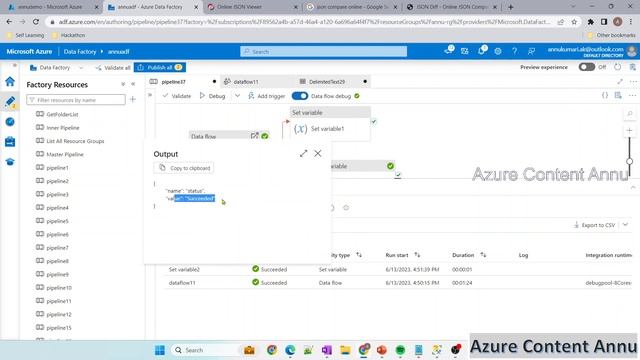Collapse the Factory Resources panel

[x=133, y=84]
